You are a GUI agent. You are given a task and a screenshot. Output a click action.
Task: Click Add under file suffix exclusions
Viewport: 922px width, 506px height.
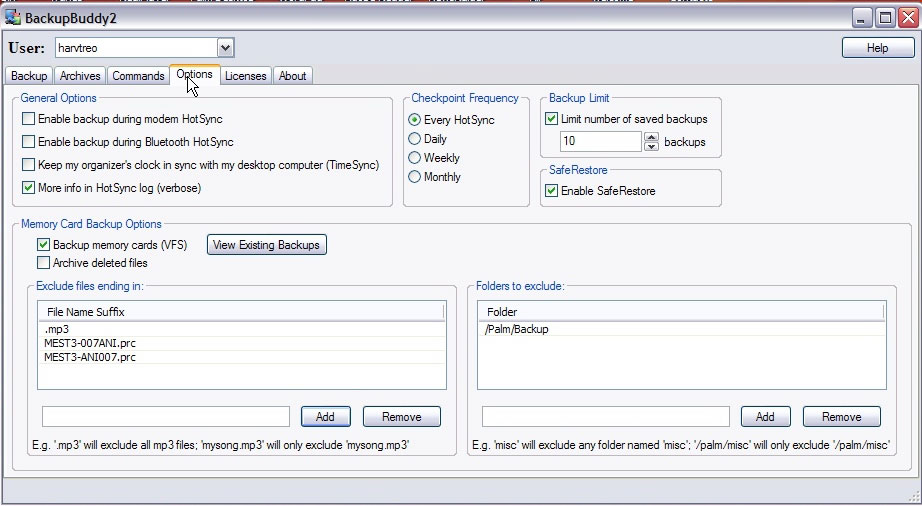(x=325, y=417)
